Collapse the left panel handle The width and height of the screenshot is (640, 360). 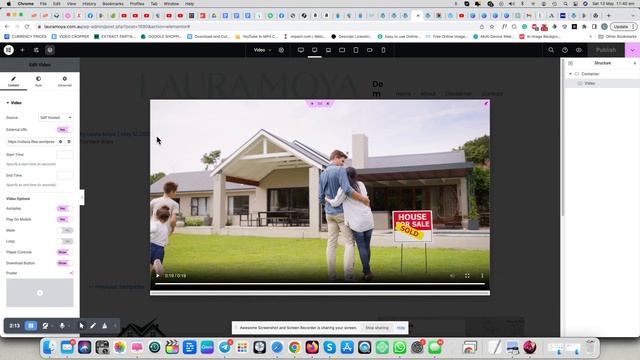click(x=82, y=198)
